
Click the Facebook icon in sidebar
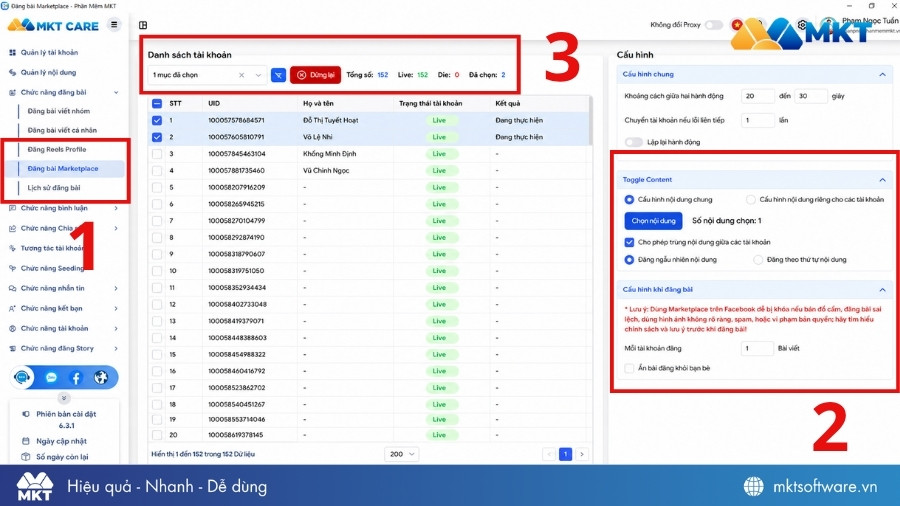(x=76, y=377)
